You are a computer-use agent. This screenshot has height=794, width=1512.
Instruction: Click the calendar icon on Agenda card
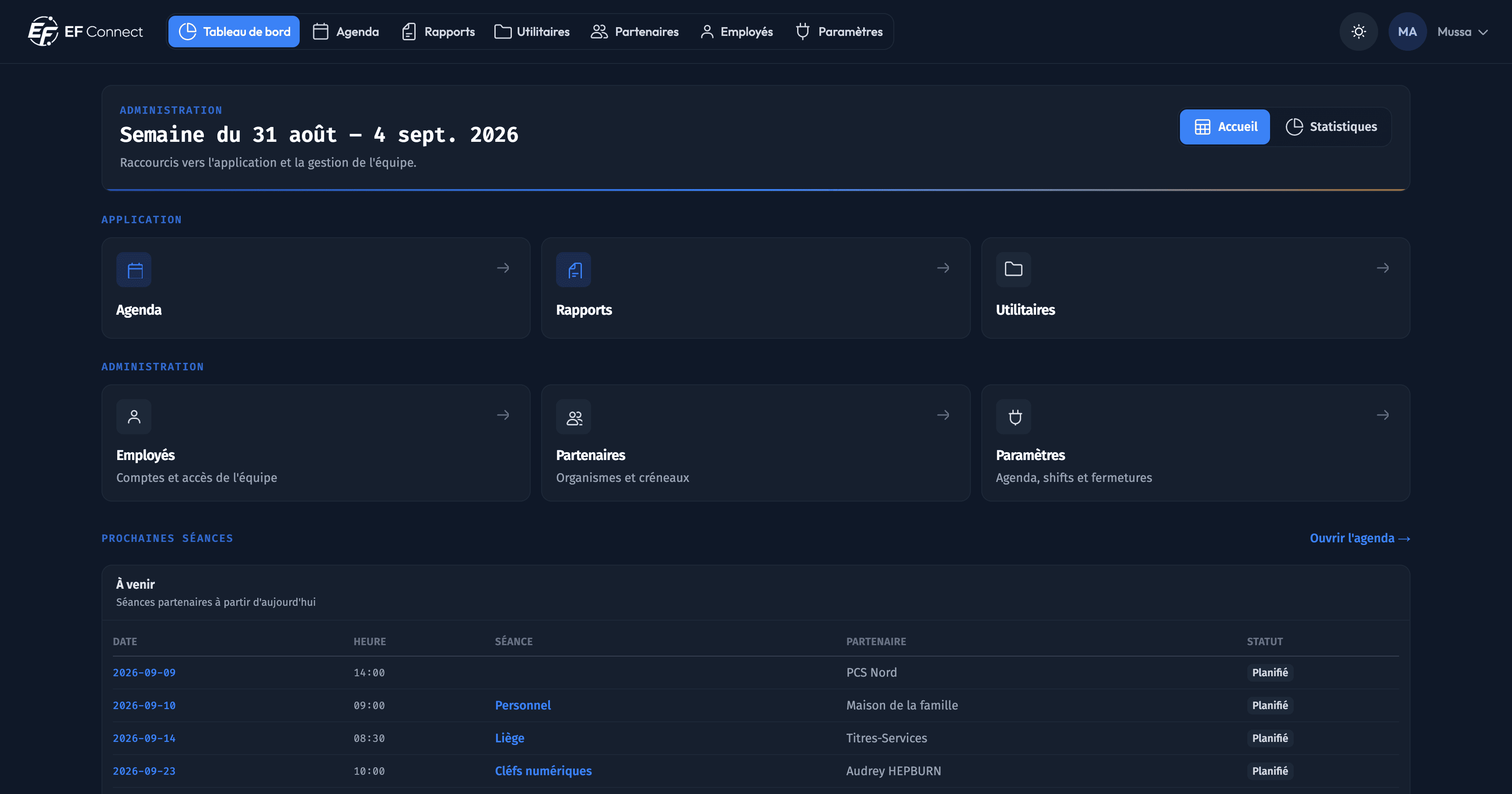134,270
